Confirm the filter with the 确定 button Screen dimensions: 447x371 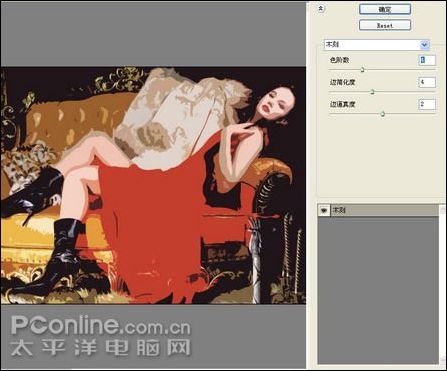(385, 9)
